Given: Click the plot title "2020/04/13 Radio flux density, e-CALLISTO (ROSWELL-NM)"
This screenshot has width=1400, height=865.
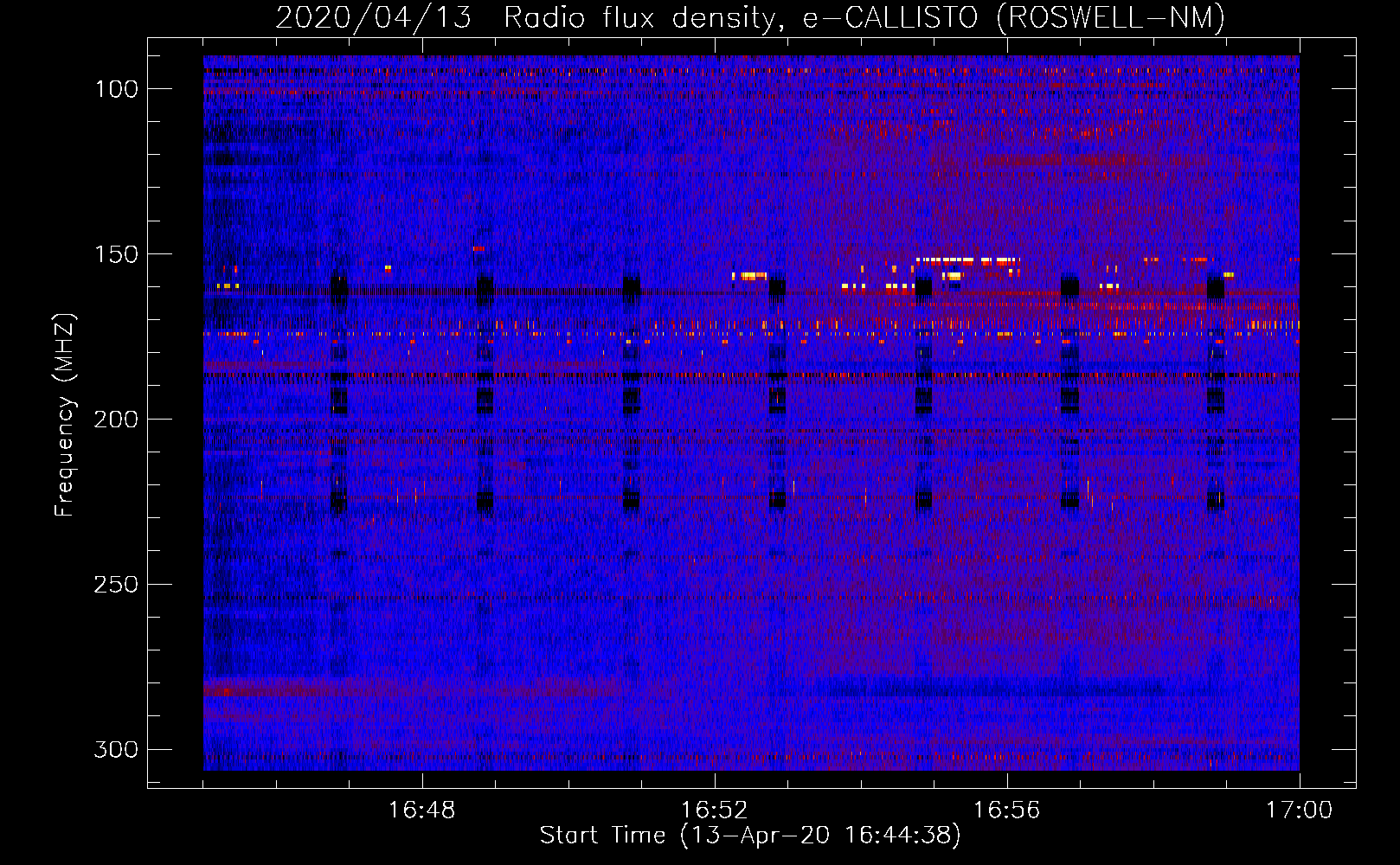Looking at the screenshot, I should (x=750, y=17).
